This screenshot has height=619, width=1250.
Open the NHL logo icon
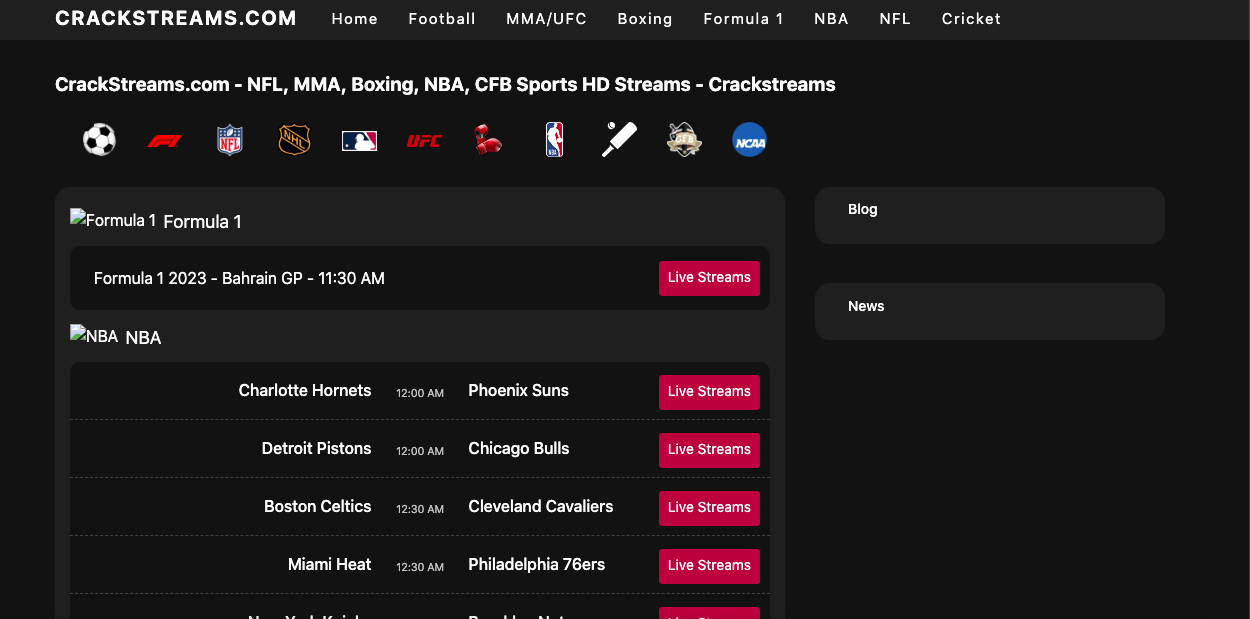pyautogui.click(x=294, y=140)
